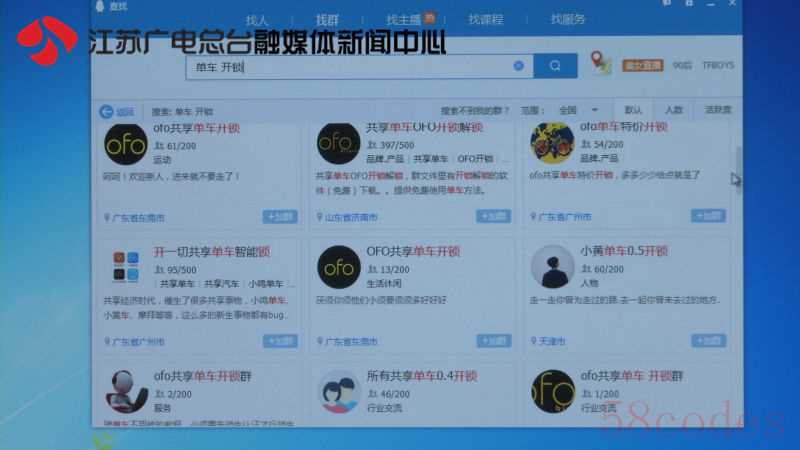The image size is (800, 450).
Task: Open the ofo共享单车 开锁群 1/200 title
Action: 632,376
